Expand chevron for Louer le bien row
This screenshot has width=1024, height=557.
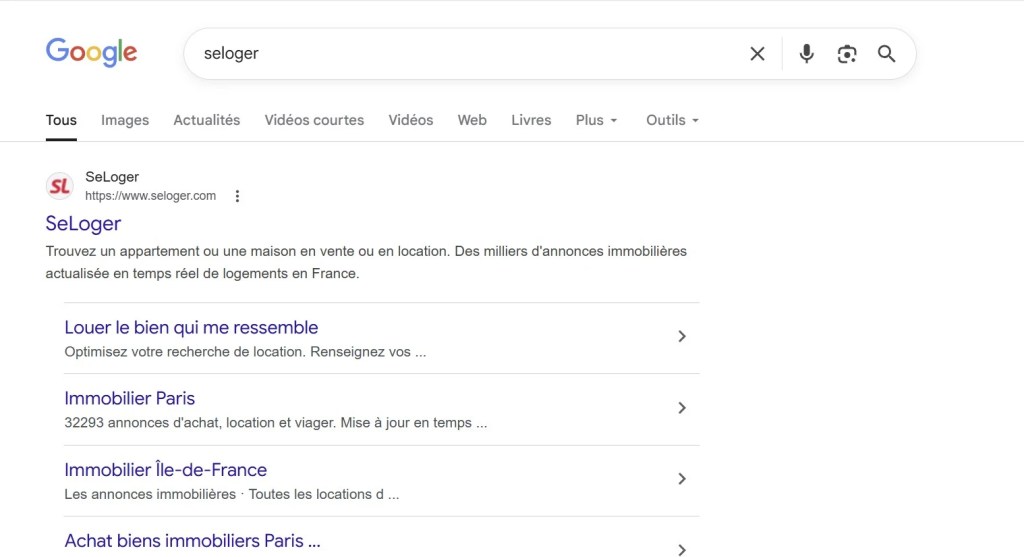(x=682, y=336)
